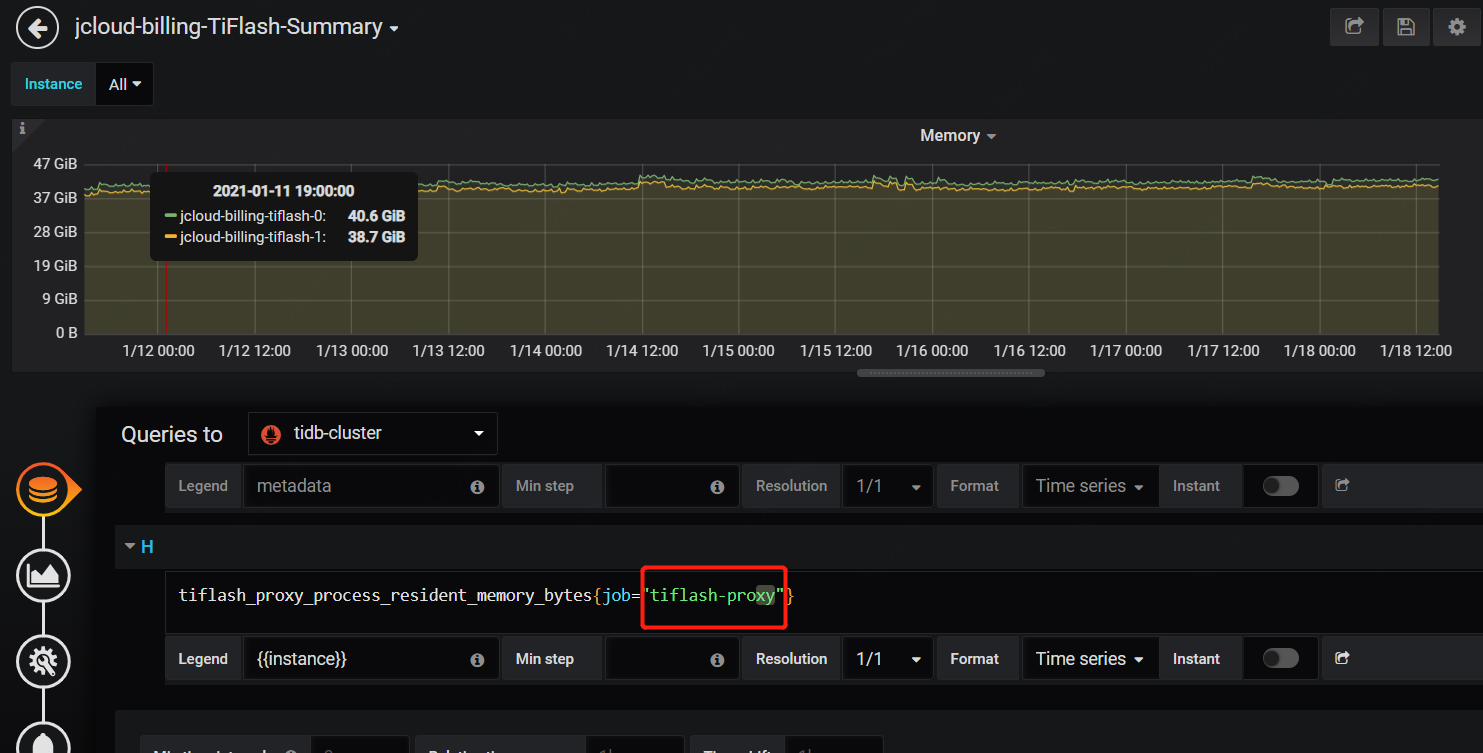Click the panel info corner icon

23,128
